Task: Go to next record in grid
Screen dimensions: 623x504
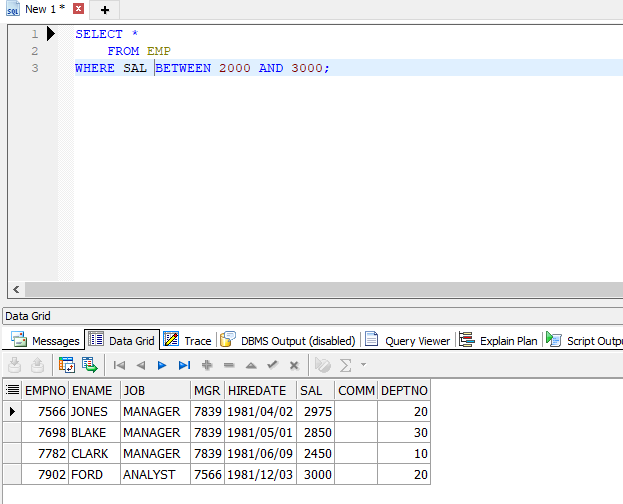Action: click(162, 365)
